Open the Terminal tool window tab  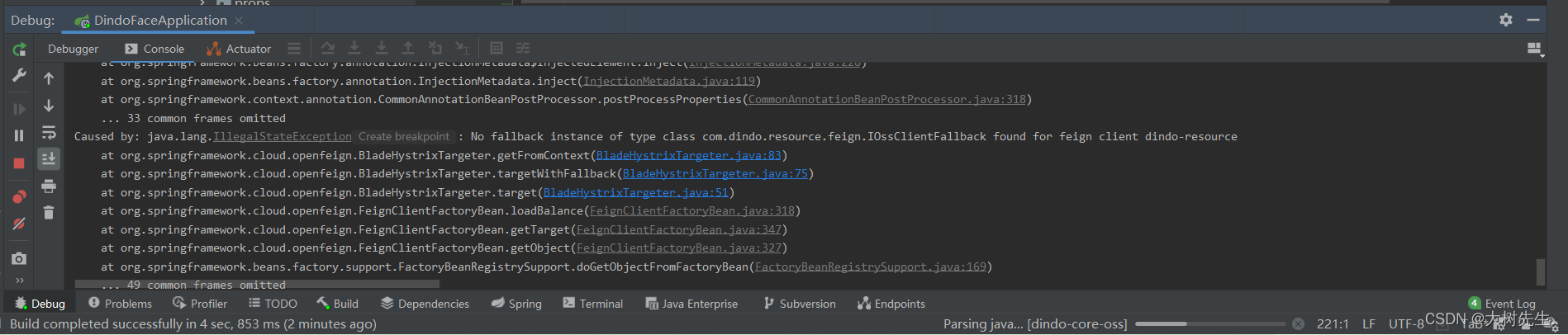(x=593, y=304)
